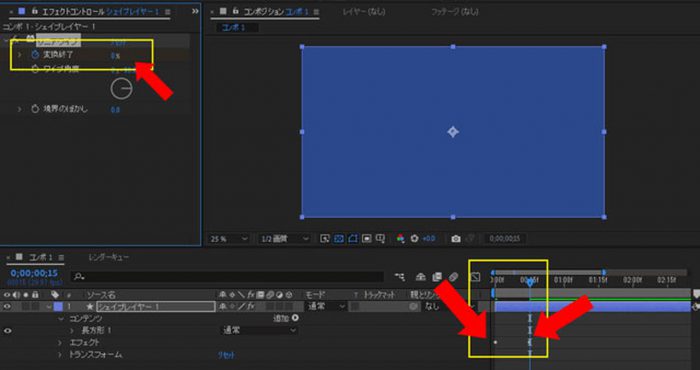Image resolution: width=700 pixels, height=370 pixels.
Task: Toggle mask and shape path visibility
Action: coord(353,239)
